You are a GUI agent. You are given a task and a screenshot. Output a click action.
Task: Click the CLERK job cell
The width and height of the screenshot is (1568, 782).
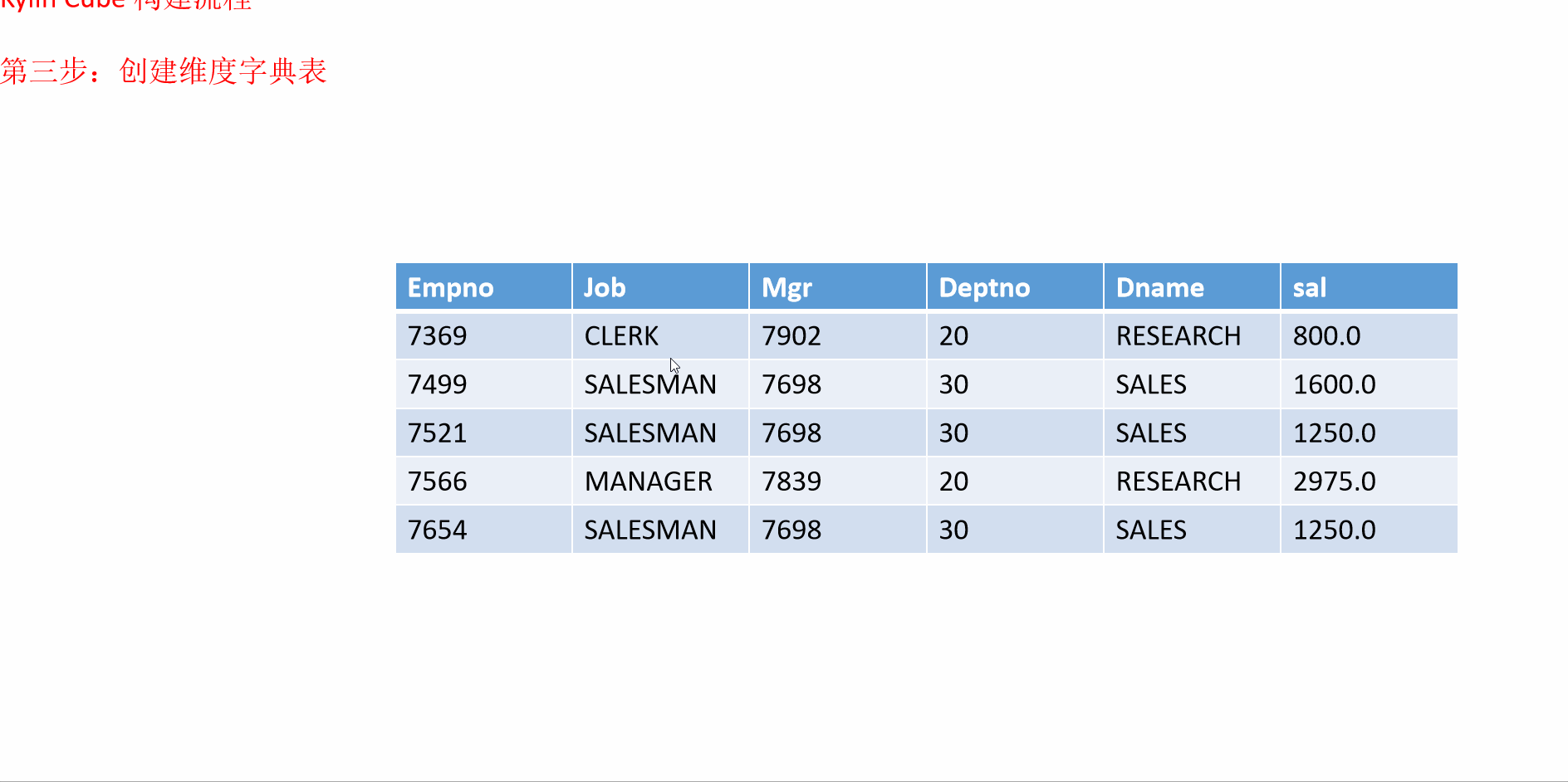click(660, 335)
